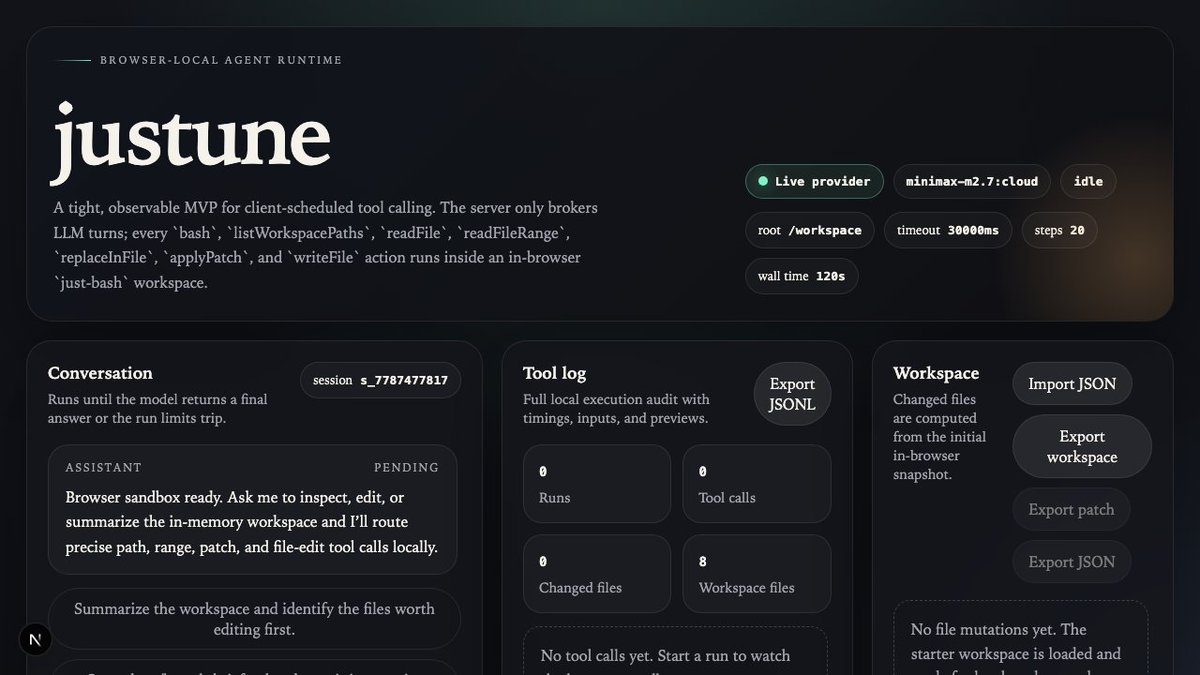Click the Conversation panel heading
Viewport: 1200px width, 675px height.
coord(100,373)
